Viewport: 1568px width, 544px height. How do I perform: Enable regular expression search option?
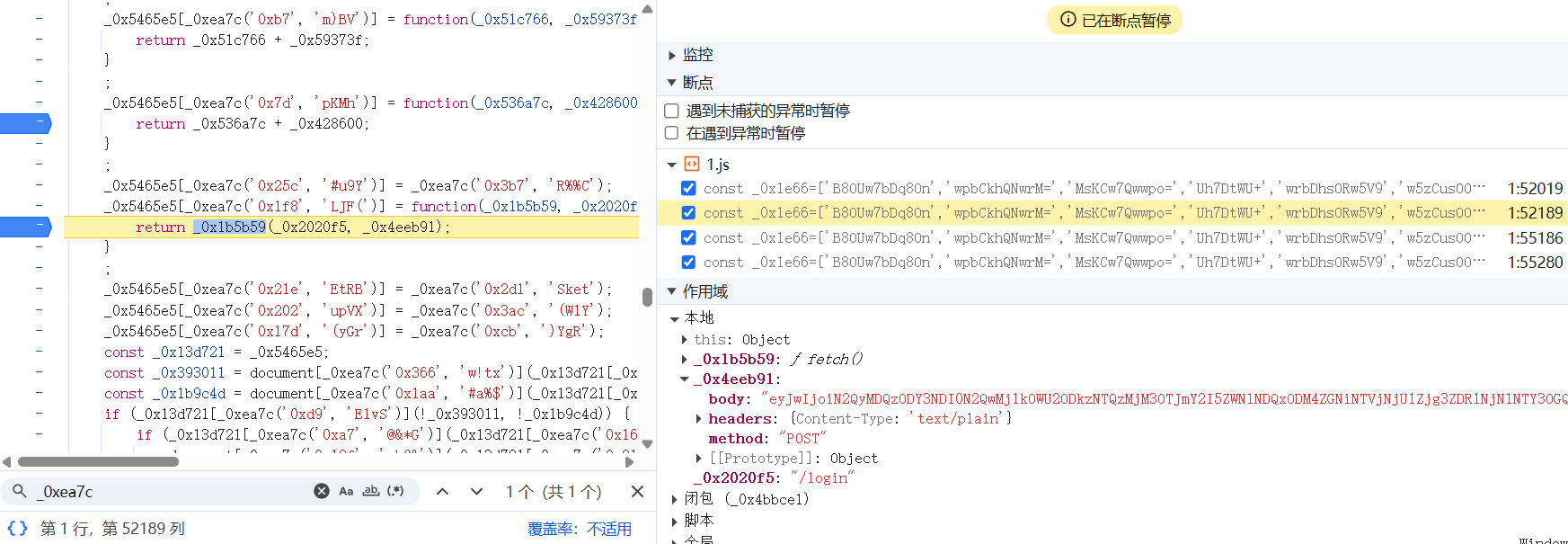click(395, 491)
